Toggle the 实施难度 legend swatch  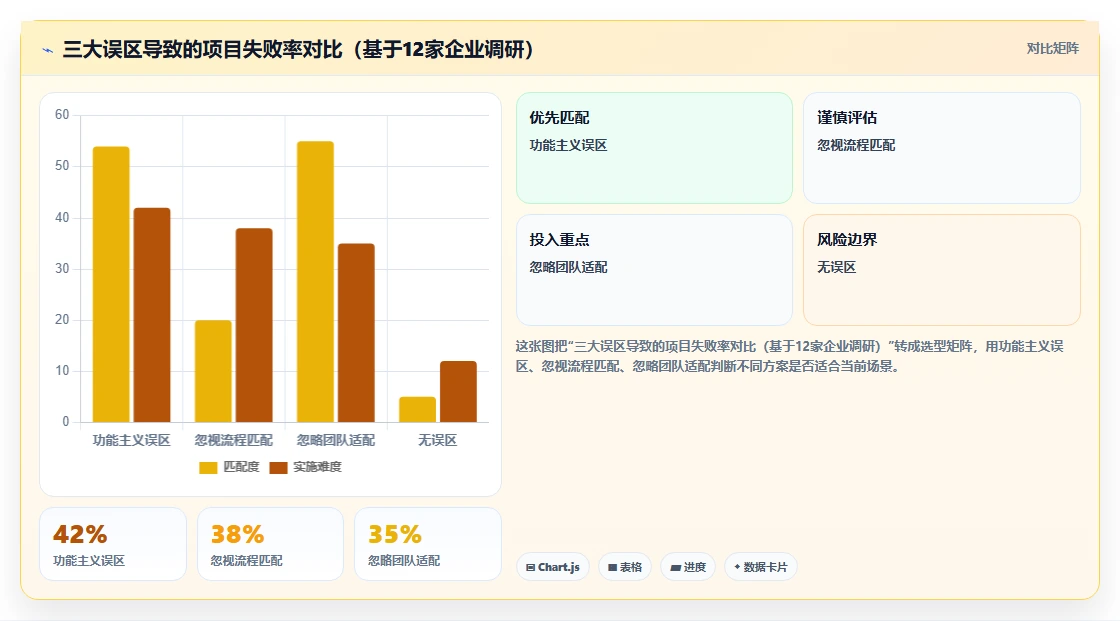click(x=278, y=467)
